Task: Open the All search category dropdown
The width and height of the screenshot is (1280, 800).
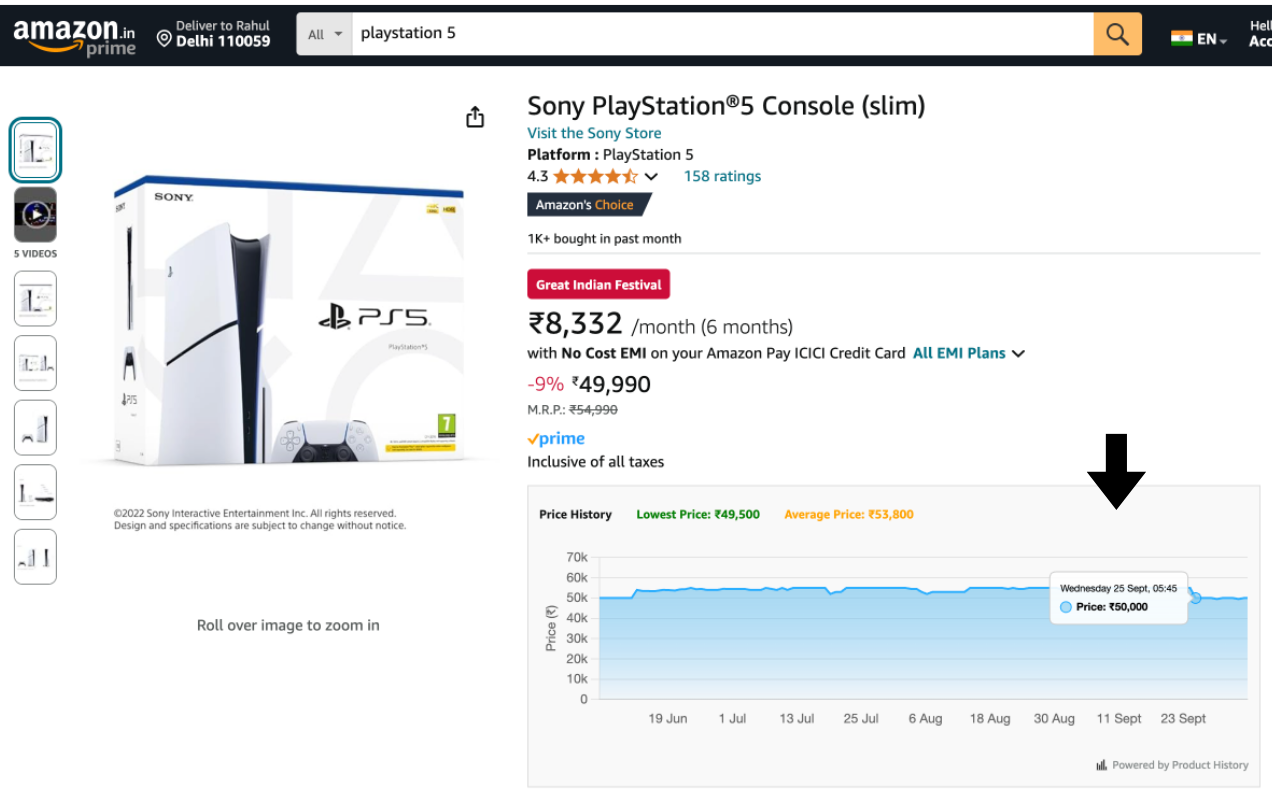Action: tap(325, 34)
